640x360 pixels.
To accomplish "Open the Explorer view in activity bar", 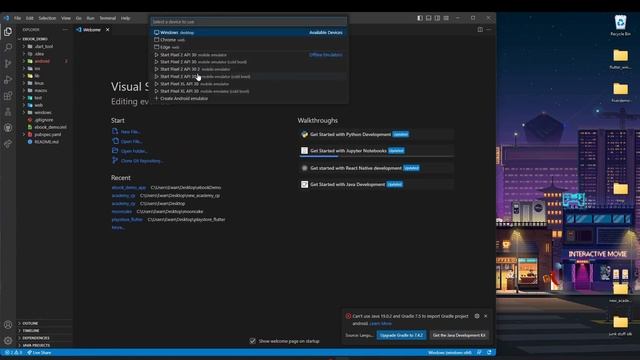I will coord(8,31).
